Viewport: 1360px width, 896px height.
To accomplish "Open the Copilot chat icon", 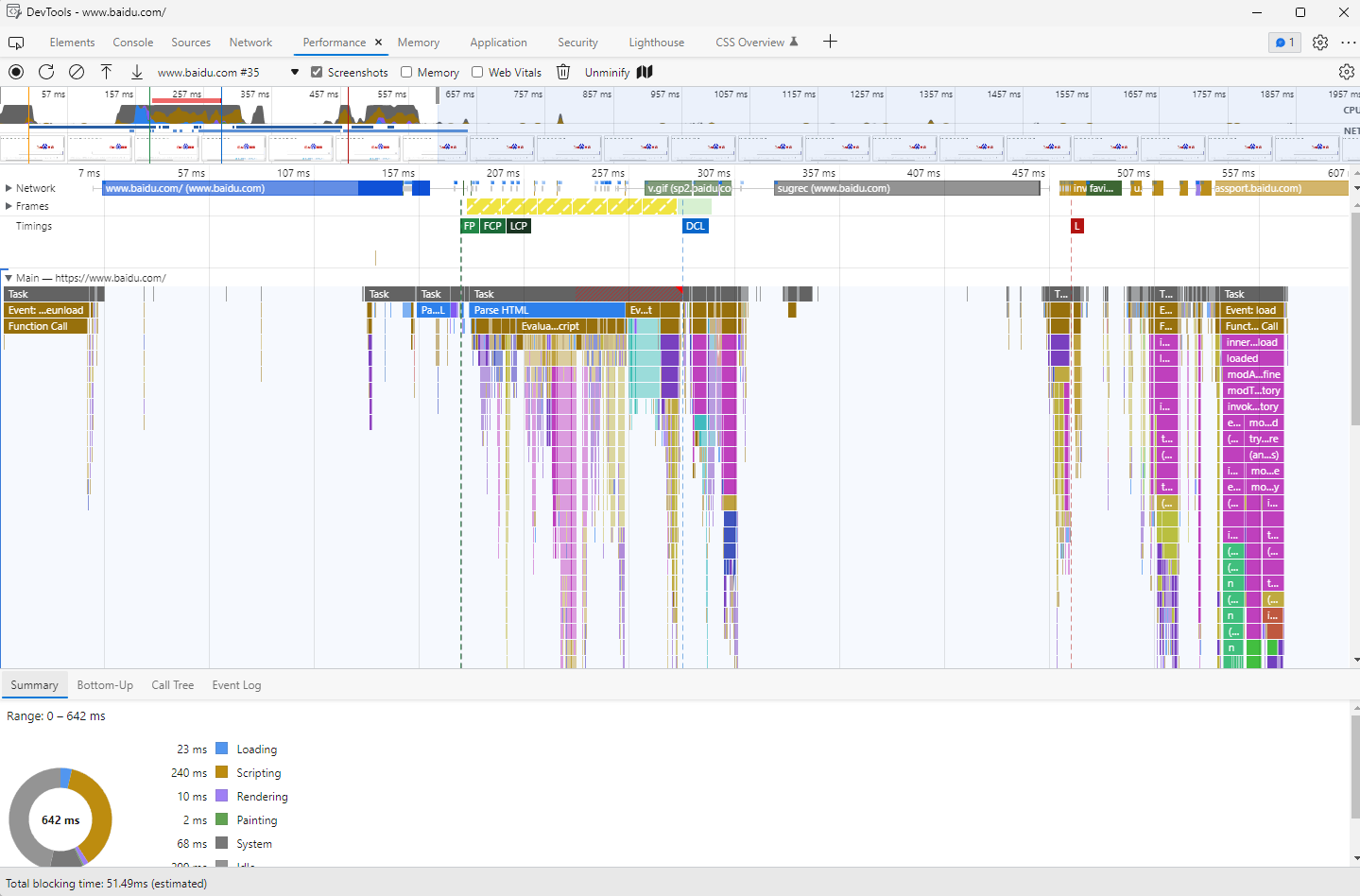I will tap(1283, 43).
